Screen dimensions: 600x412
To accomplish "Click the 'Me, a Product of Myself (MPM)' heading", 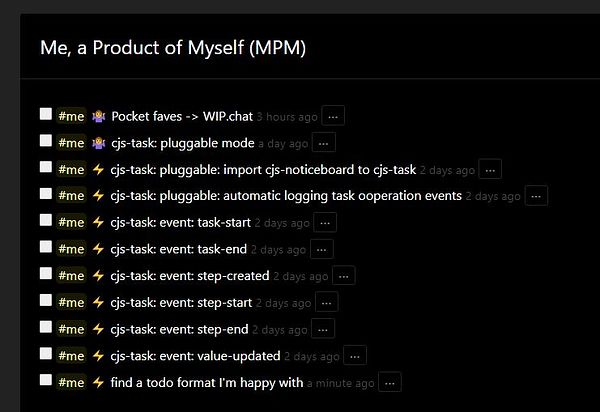I will click(x=173, y=48).
